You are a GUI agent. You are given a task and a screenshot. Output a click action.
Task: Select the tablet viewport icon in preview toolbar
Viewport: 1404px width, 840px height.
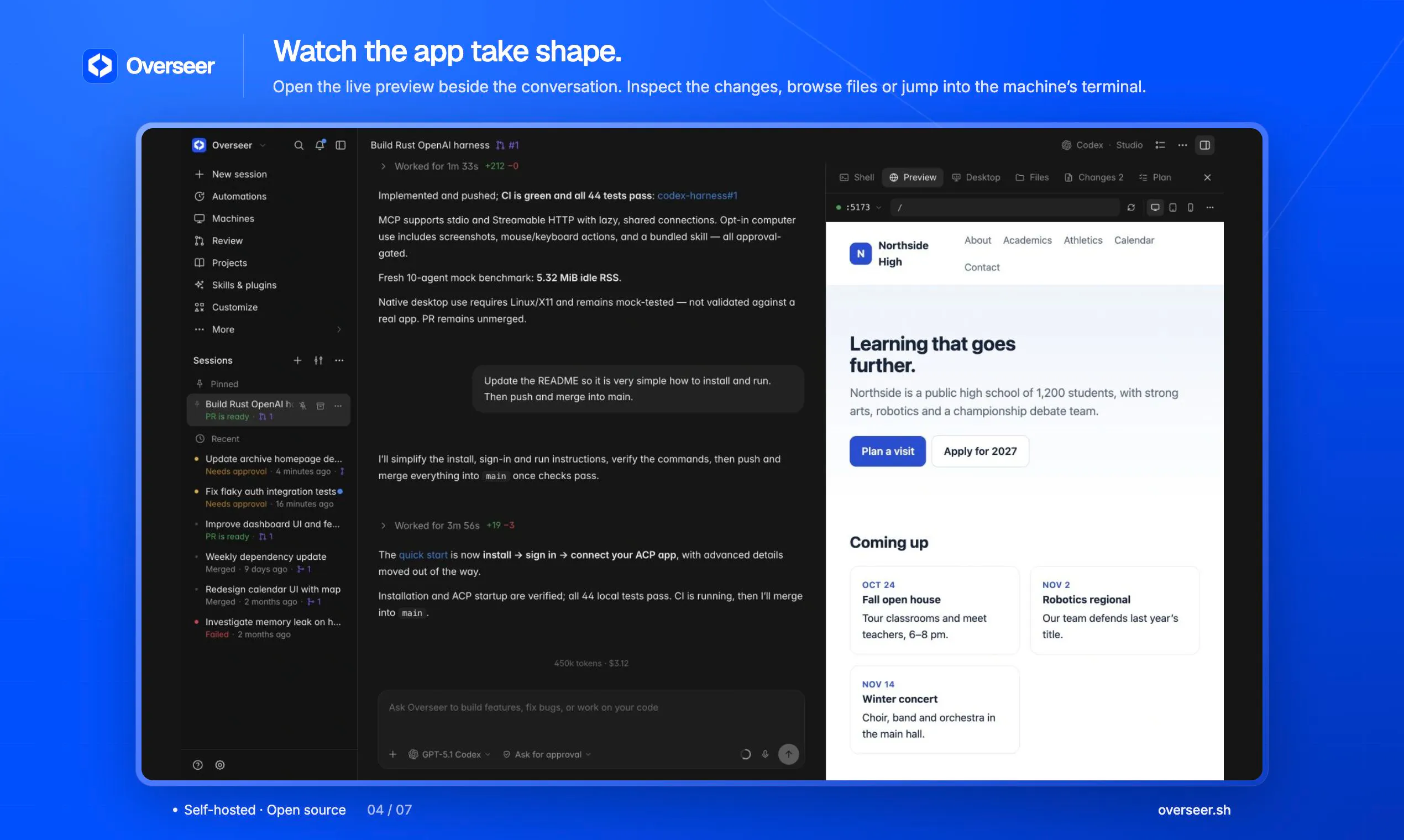[x=1173, y=208]
